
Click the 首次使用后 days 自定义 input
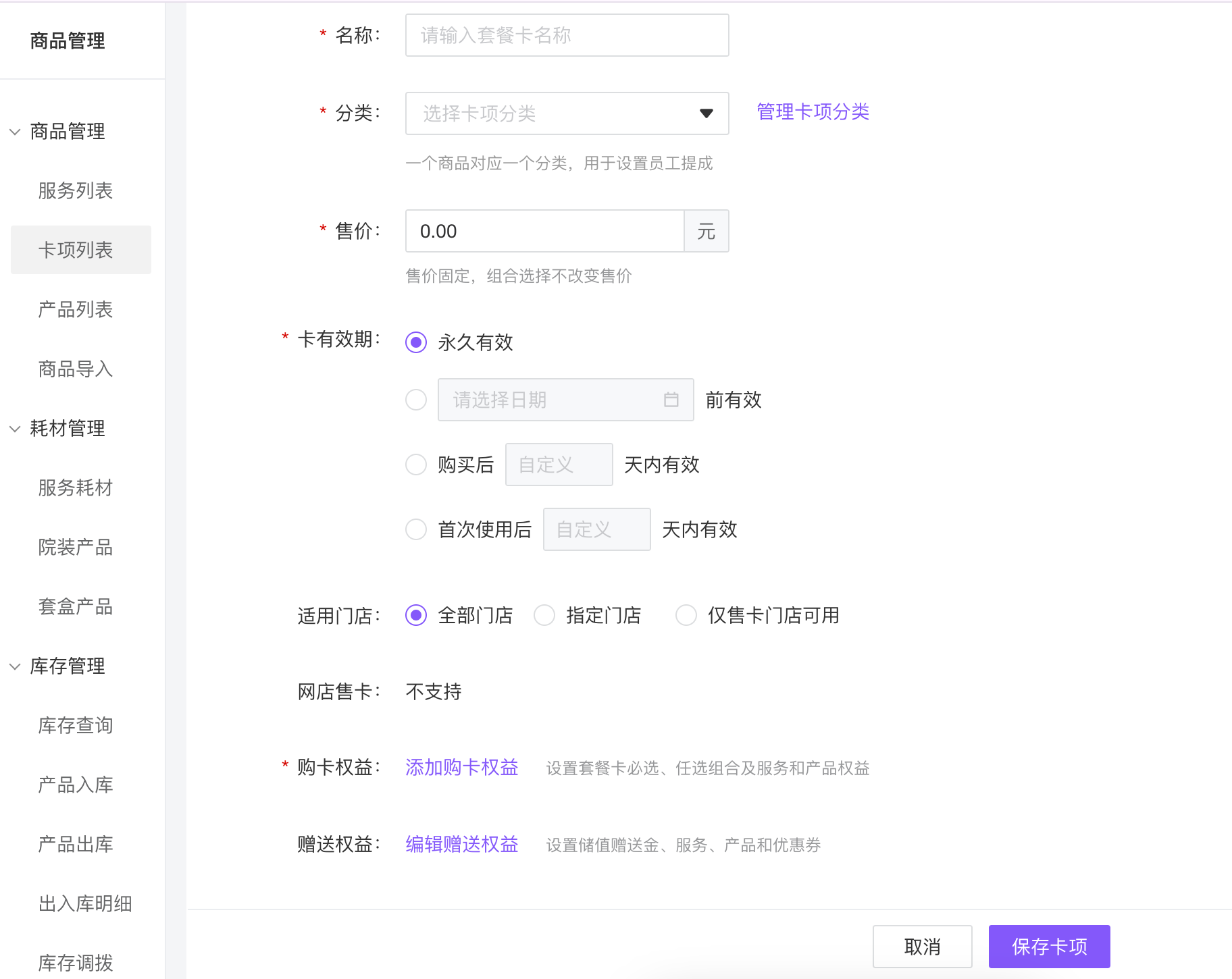point(596,529)
